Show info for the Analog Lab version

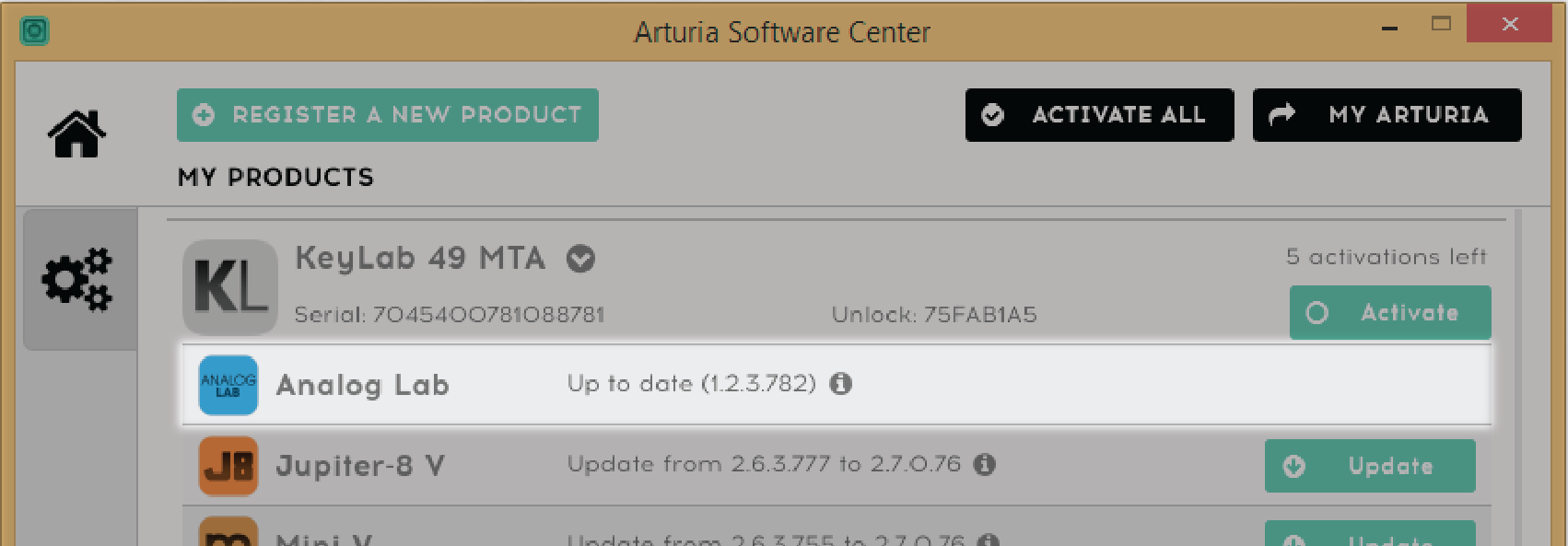(841, 383)
